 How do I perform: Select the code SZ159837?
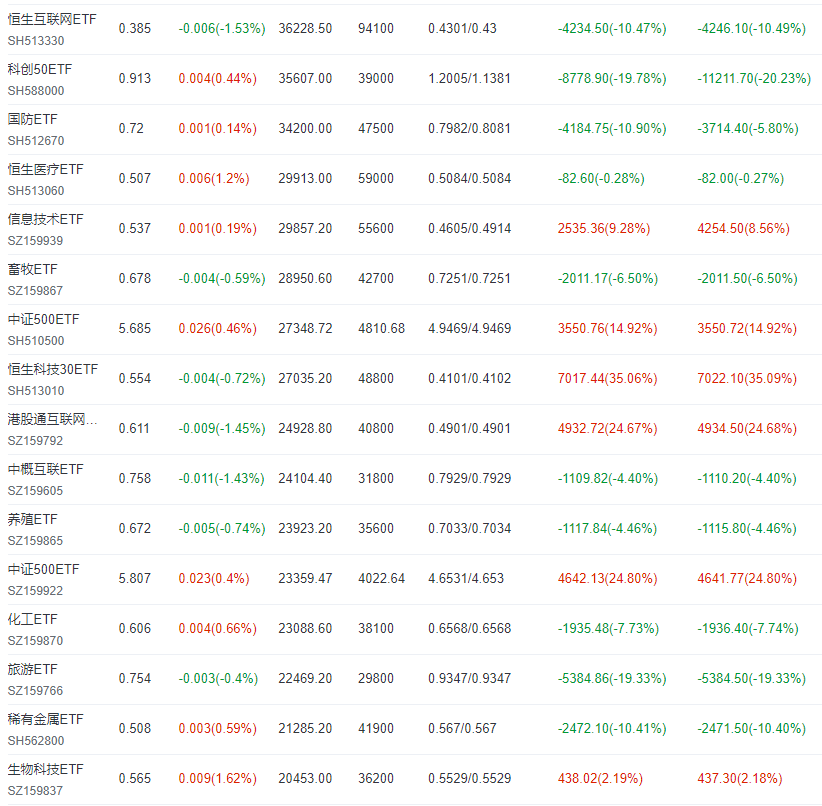(x=35, y=791)
